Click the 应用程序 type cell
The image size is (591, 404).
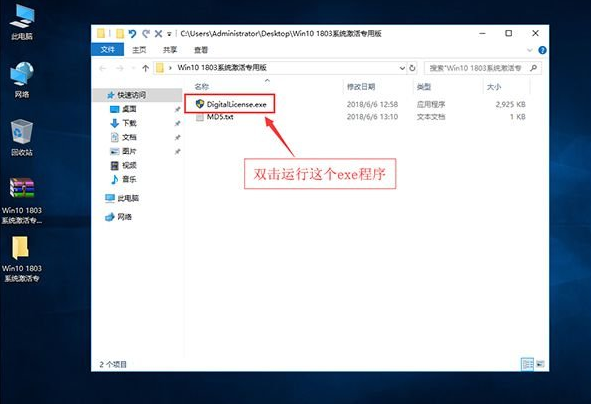click(431, 104)
